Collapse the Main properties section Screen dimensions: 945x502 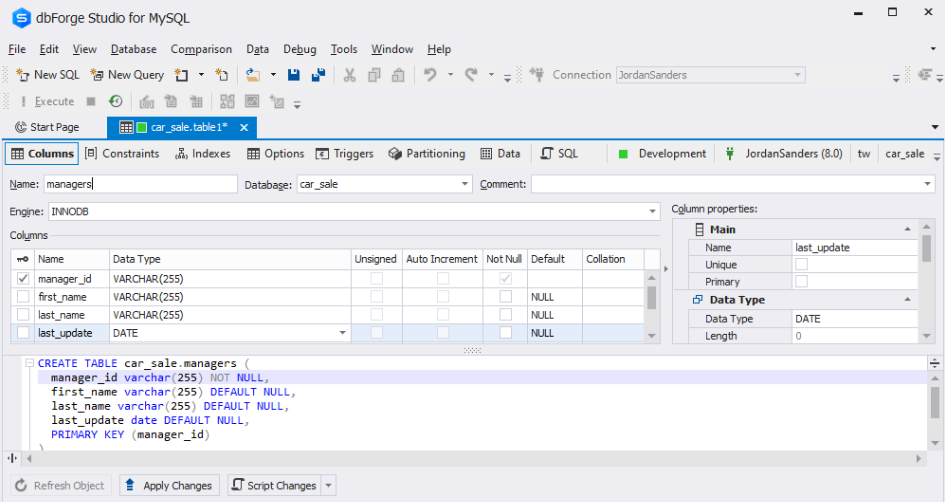(908, 230)
